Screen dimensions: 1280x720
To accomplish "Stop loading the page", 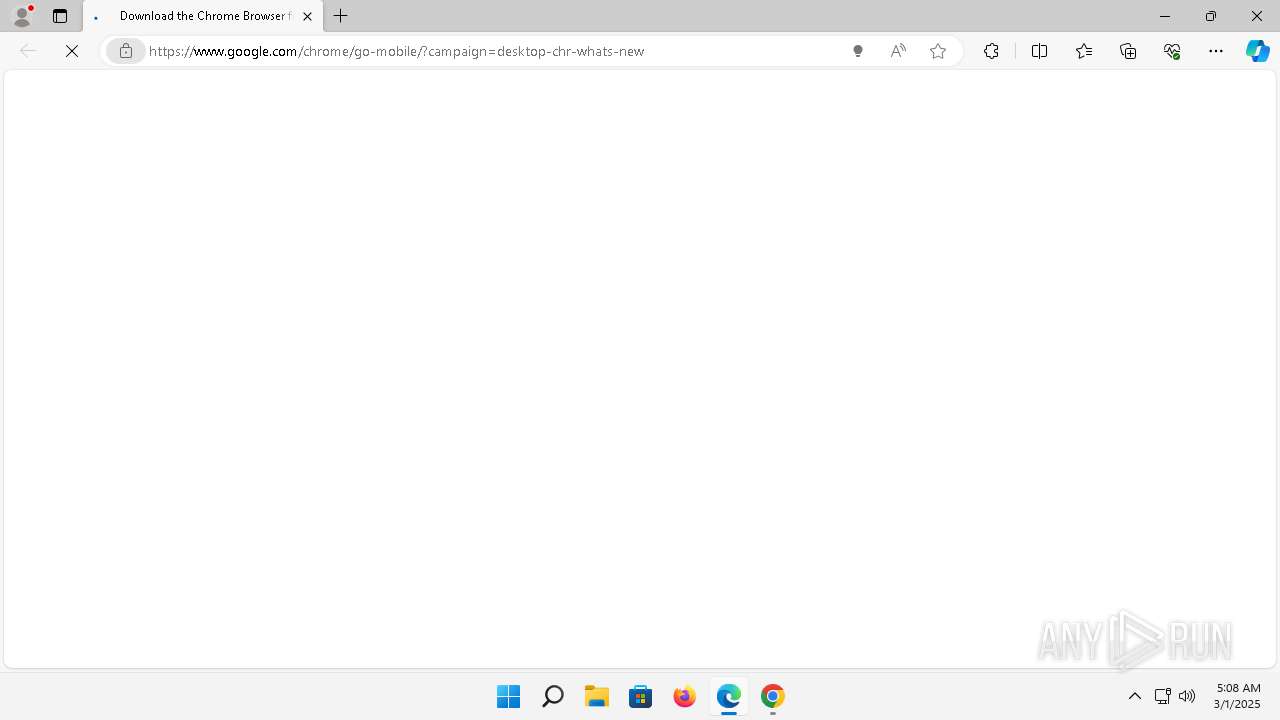I will point(72,51).
